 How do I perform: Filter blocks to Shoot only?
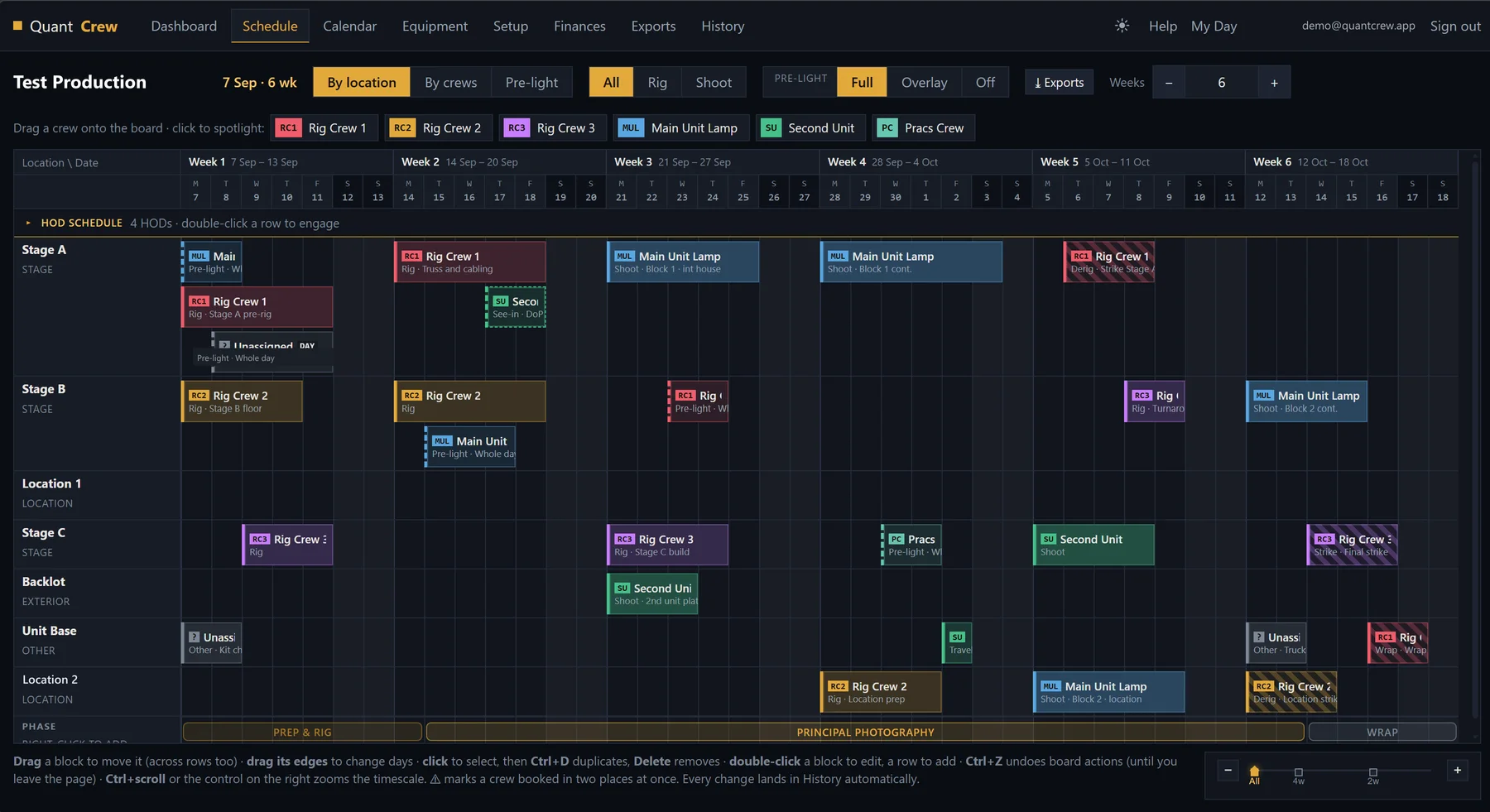(x=714, y=82)
